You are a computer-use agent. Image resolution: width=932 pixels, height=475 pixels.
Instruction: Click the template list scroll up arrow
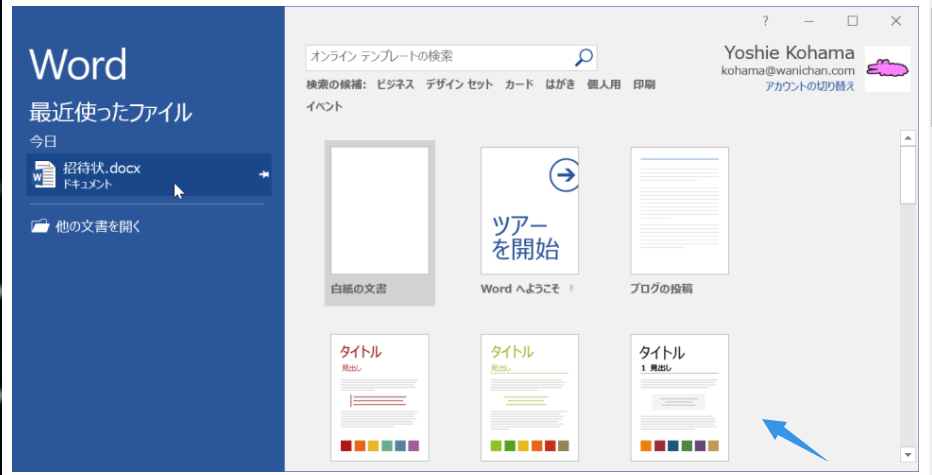click(x=908, y=139)
